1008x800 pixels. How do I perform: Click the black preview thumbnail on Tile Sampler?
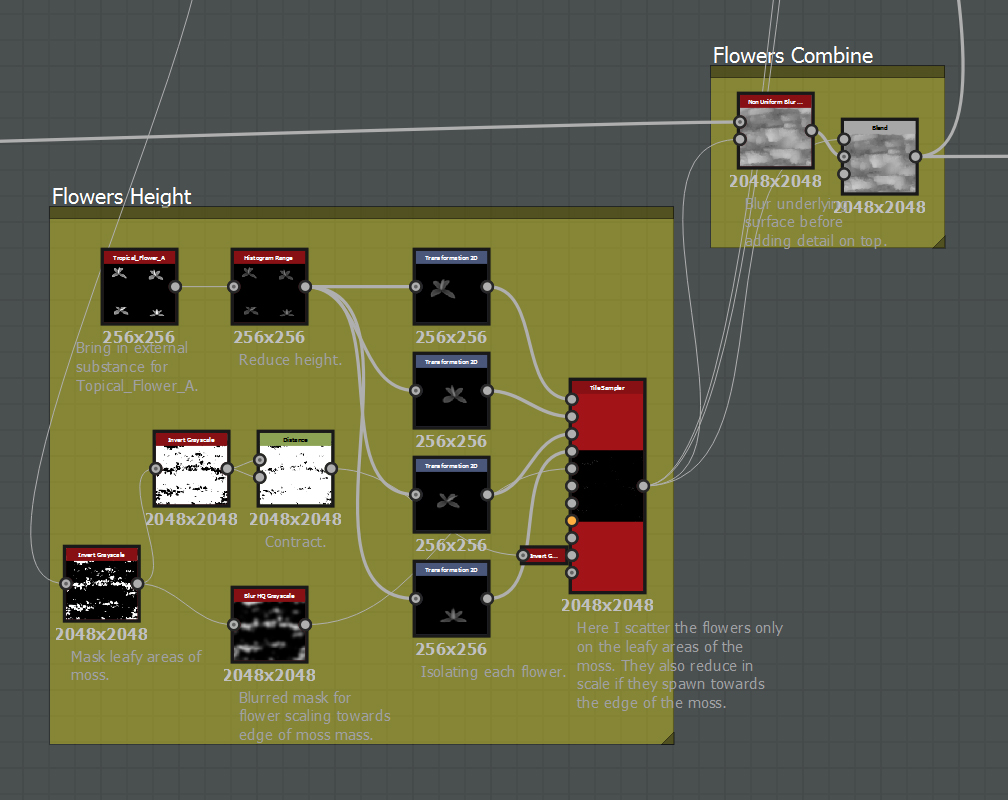(x=605, y=485)
